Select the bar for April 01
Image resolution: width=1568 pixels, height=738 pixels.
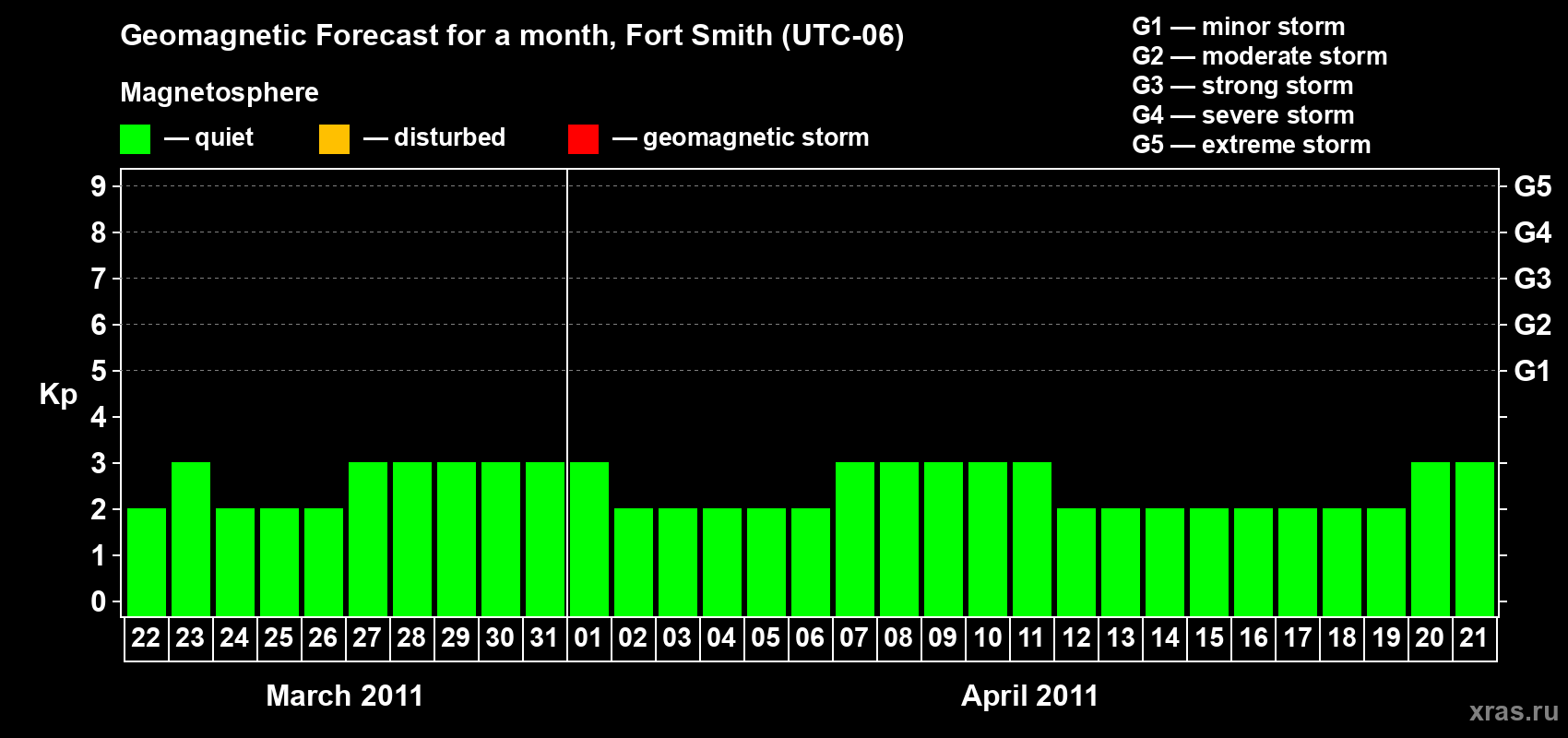589,539
